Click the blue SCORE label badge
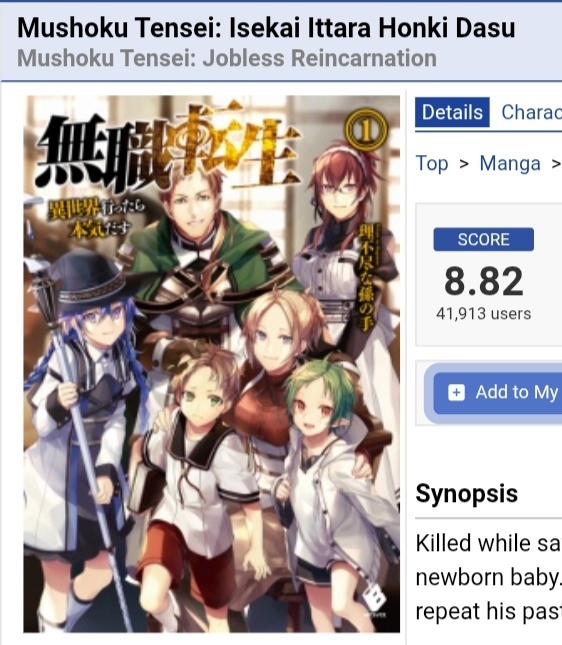The height and width of the screenshot is (645, 562). (483, 239)
